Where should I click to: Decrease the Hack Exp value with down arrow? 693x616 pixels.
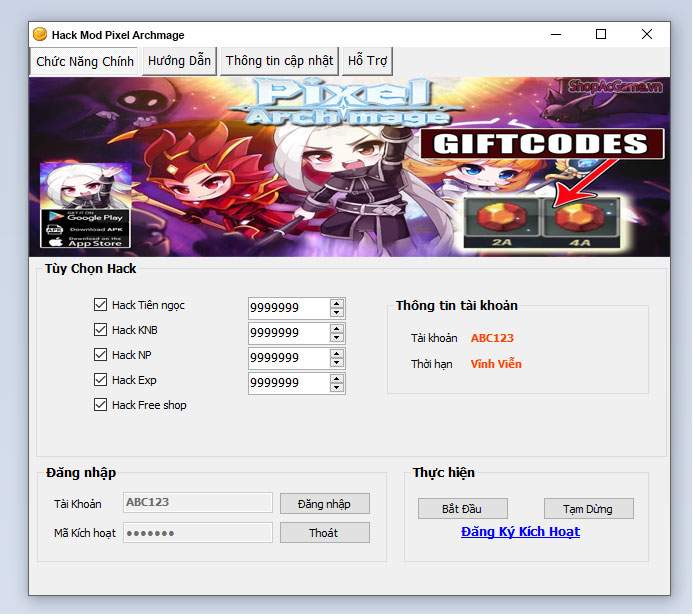pyautogui.click(x=337, y=388)
